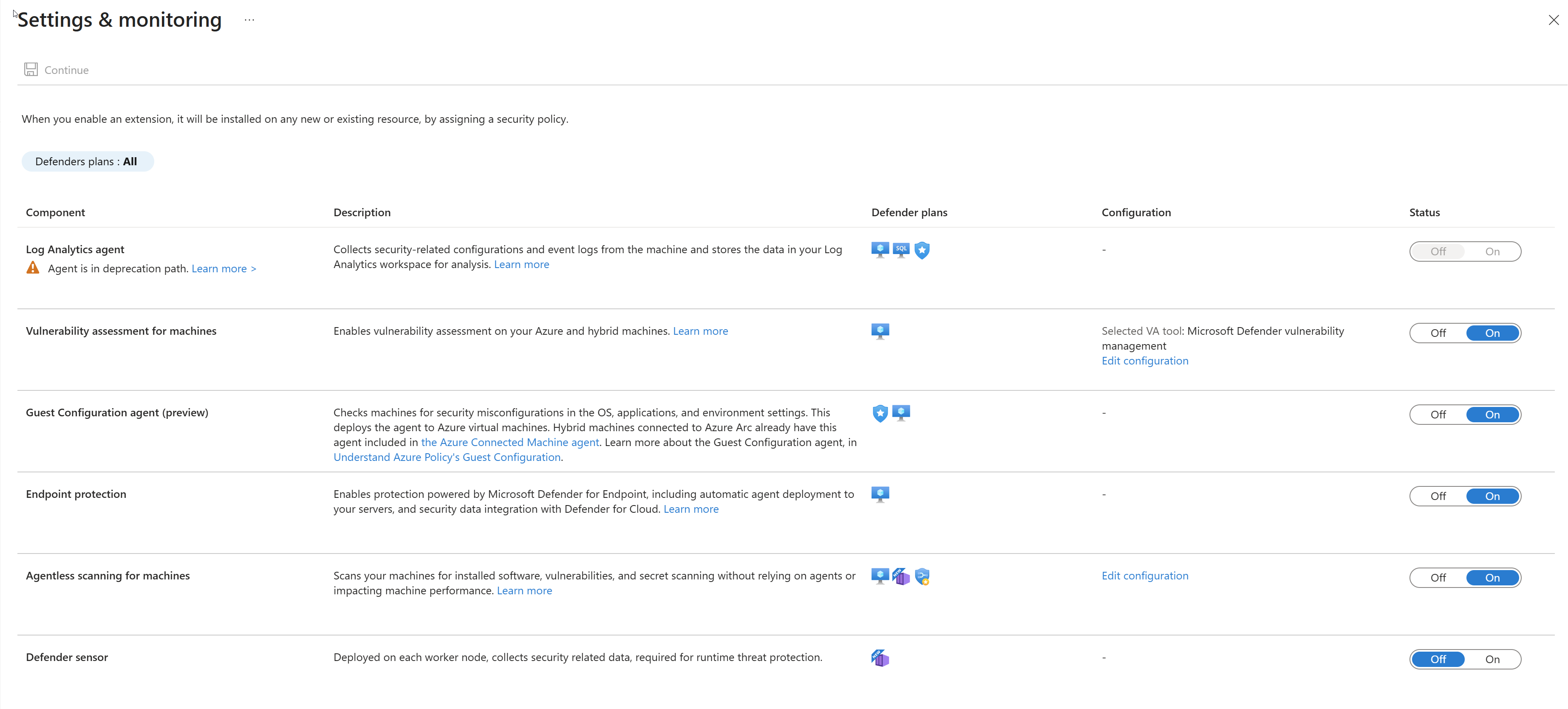
Task: Switch Guest Configuration agent to Off
Action: coord(1438,415)
